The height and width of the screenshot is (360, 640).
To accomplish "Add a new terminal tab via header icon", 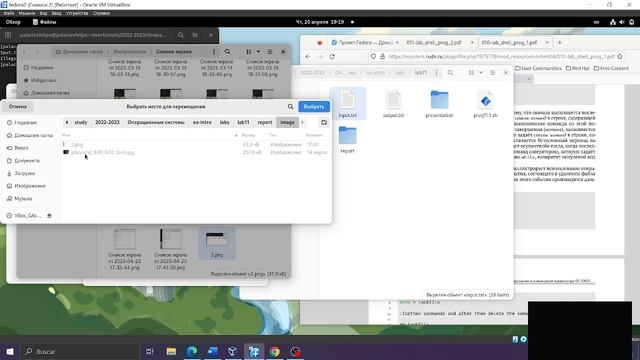I will click(x=8, y=35).
